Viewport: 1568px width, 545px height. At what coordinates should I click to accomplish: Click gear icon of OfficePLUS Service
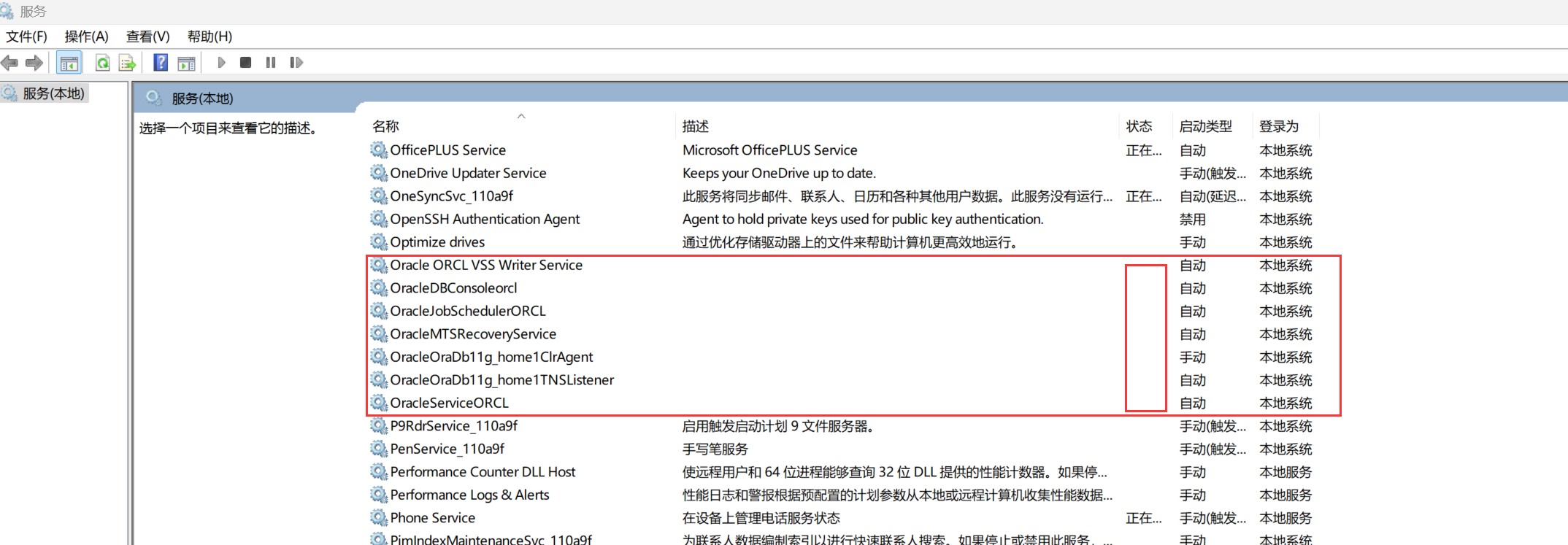pos(378,150)
